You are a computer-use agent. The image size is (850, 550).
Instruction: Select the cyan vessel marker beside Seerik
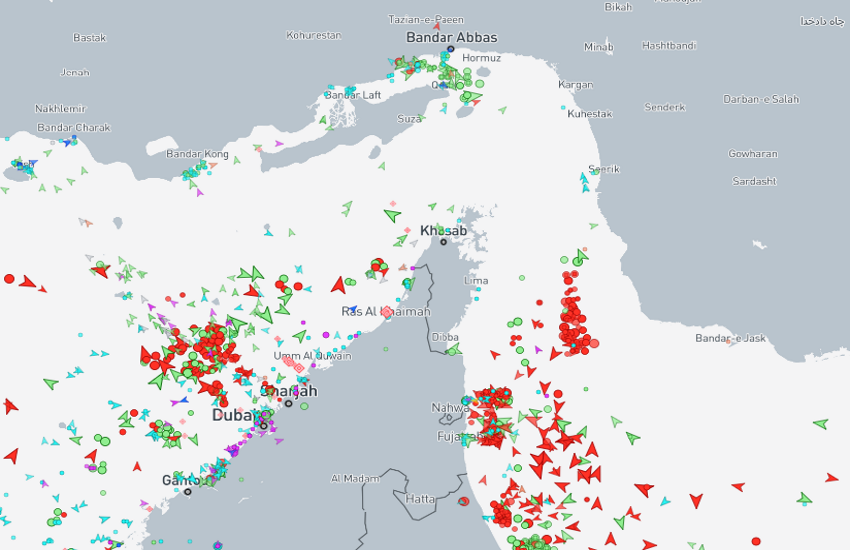[585, 182]
